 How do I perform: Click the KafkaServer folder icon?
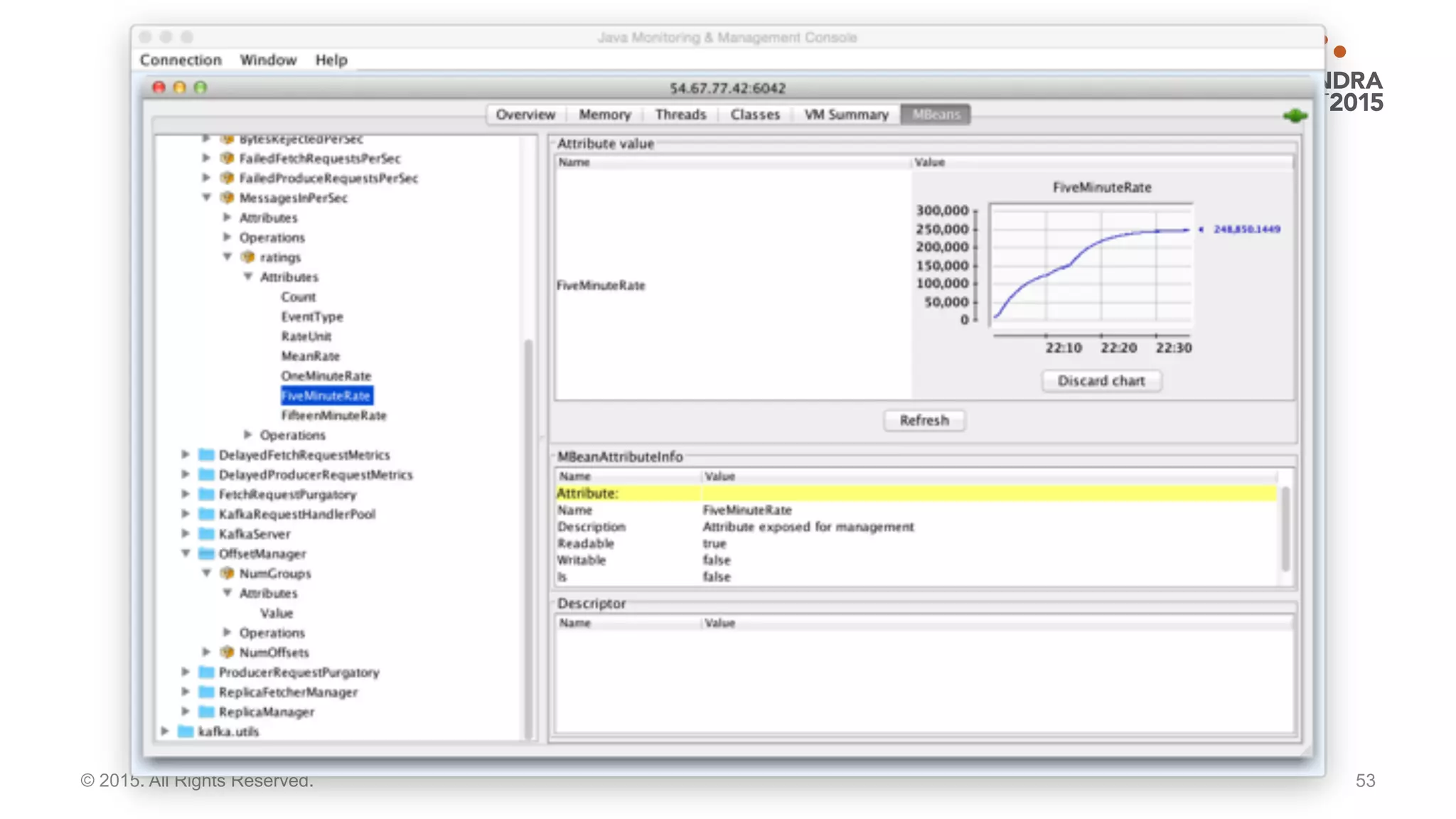click(x=206, y=533)
